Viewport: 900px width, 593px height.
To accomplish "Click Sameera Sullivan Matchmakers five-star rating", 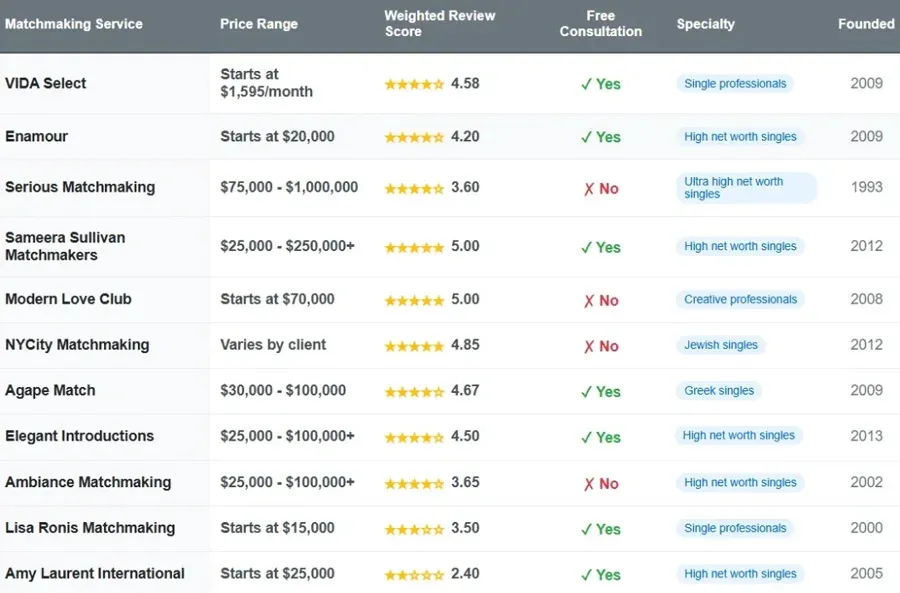I will click(414, 247).
